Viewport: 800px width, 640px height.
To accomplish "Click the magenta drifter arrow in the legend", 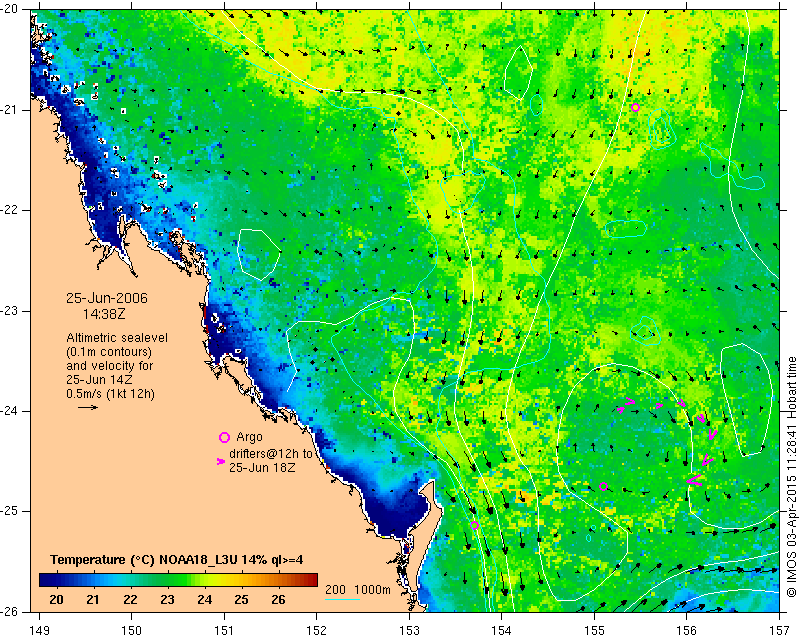I will point(221,461).
